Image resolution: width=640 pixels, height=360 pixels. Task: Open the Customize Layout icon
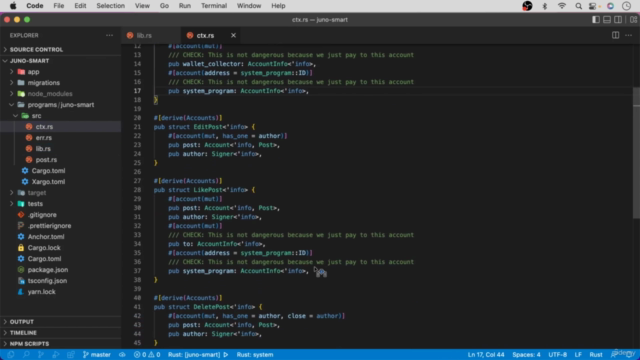[633, 20]
